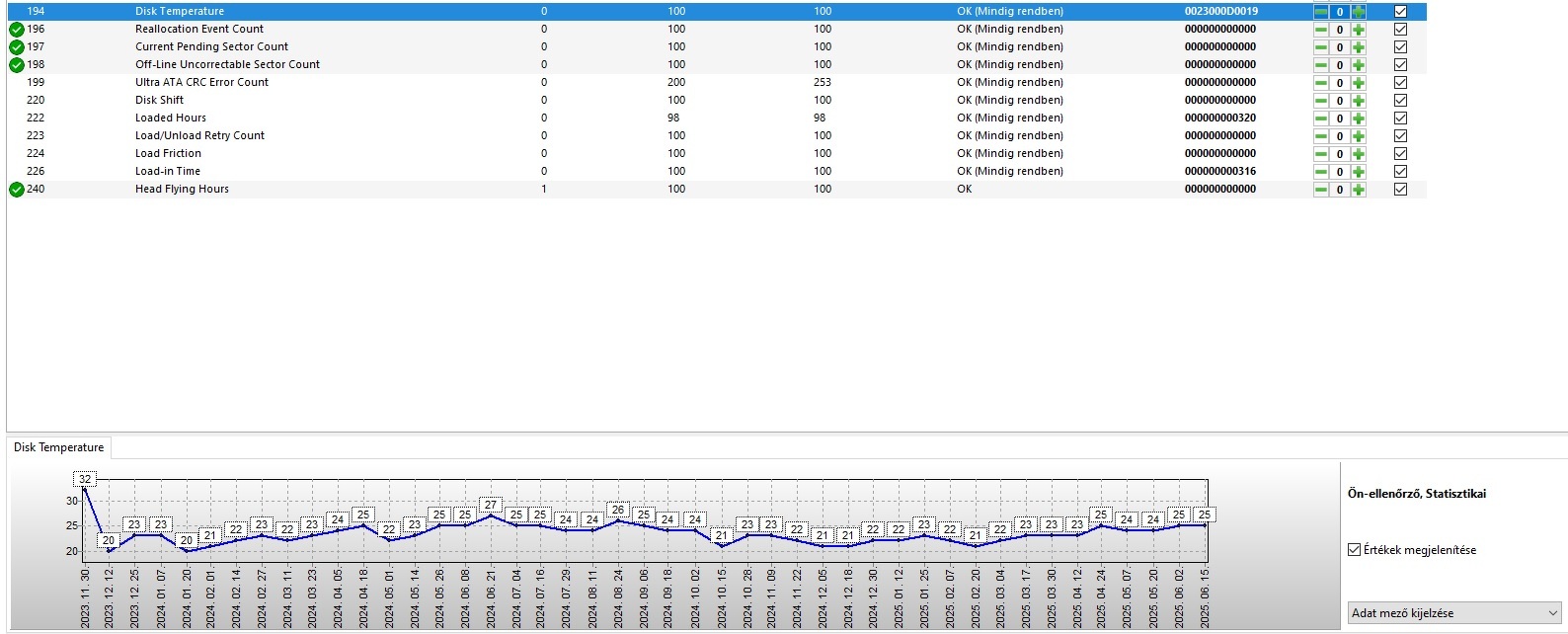Viewport: 1568px width, 634px height.
Task: Click the raw value 0023000D0019
Action: click(1221, 12)
